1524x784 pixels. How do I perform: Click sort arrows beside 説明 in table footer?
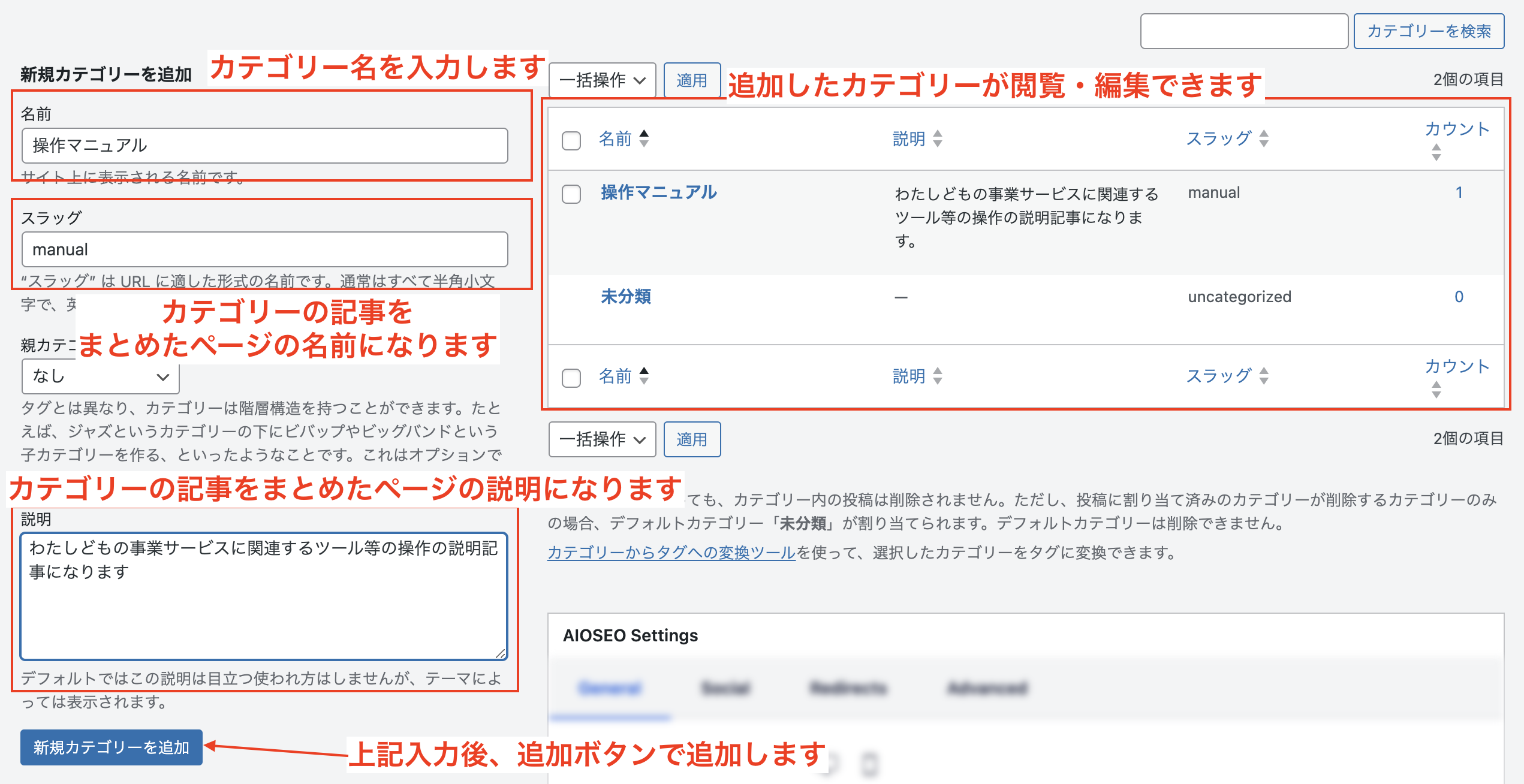pyautogui.click(x=938, y=376)
